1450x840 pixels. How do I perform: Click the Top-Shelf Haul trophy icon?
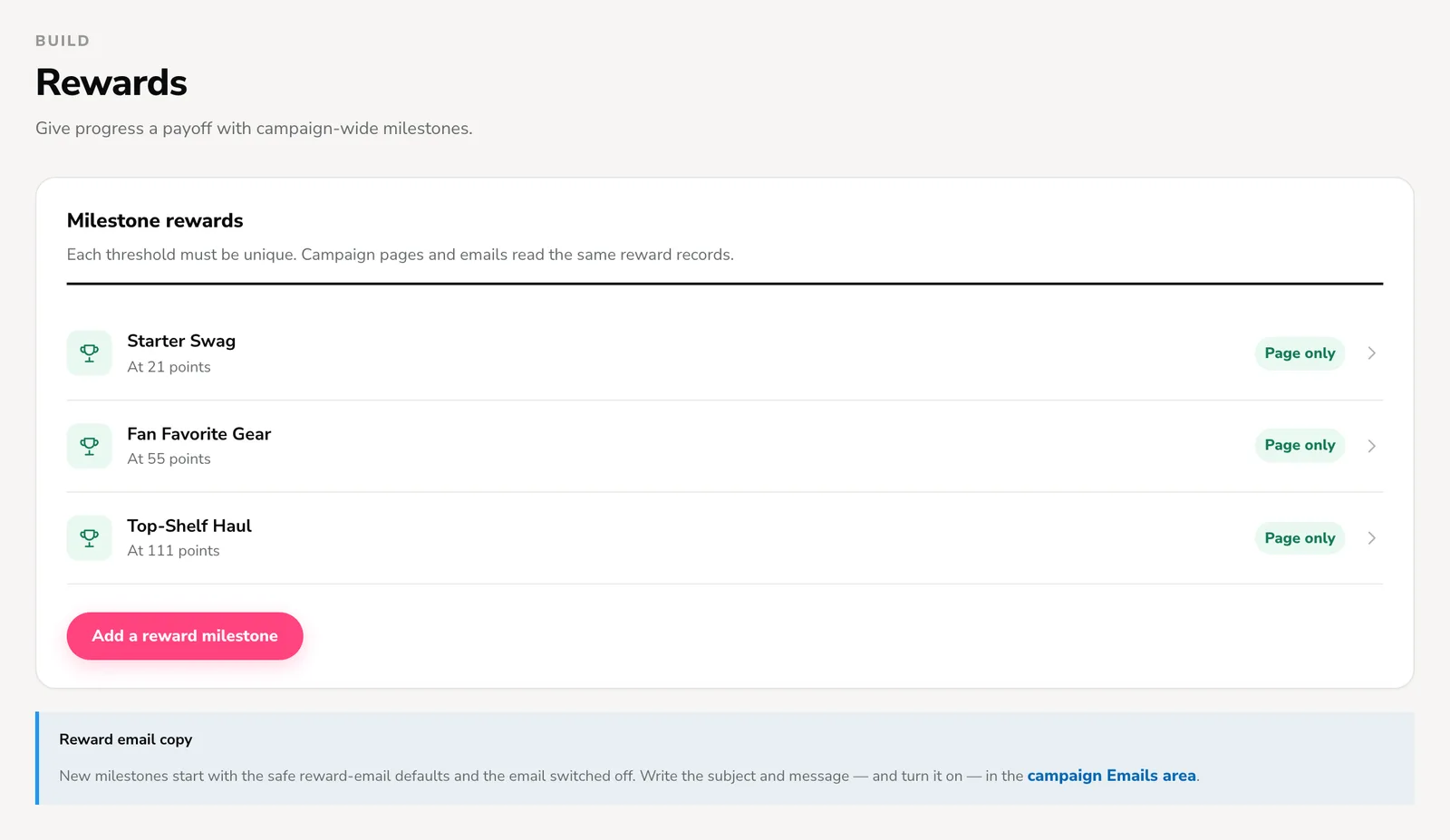[x=90, y=538]
